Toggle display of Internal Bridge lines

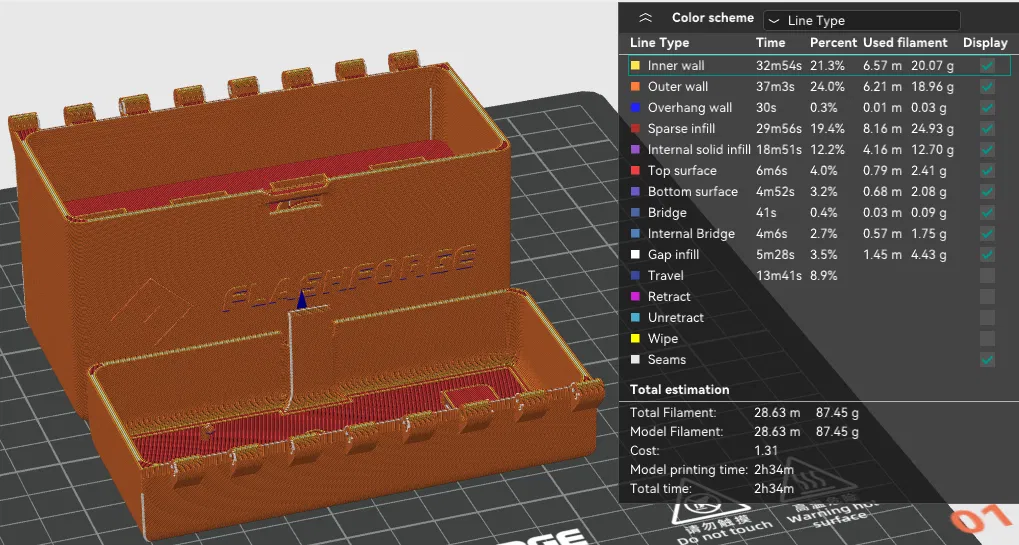pyautogui.click(x=987, y=234)
